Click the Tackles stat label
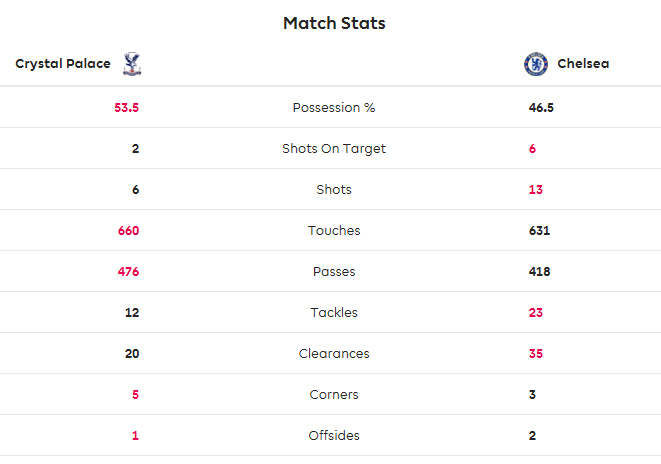This screenshot has height=464, width=661. 334,313
